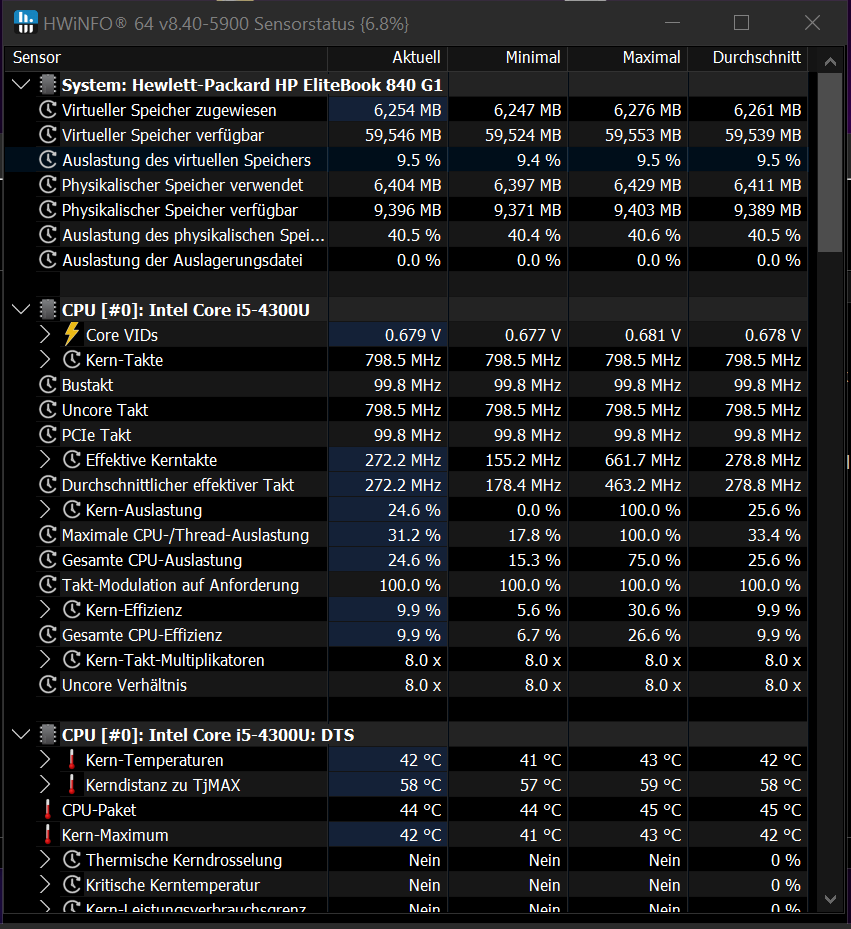Expand the Kern-Temperaturen row

pyautogui.click(x=45, y=760)
